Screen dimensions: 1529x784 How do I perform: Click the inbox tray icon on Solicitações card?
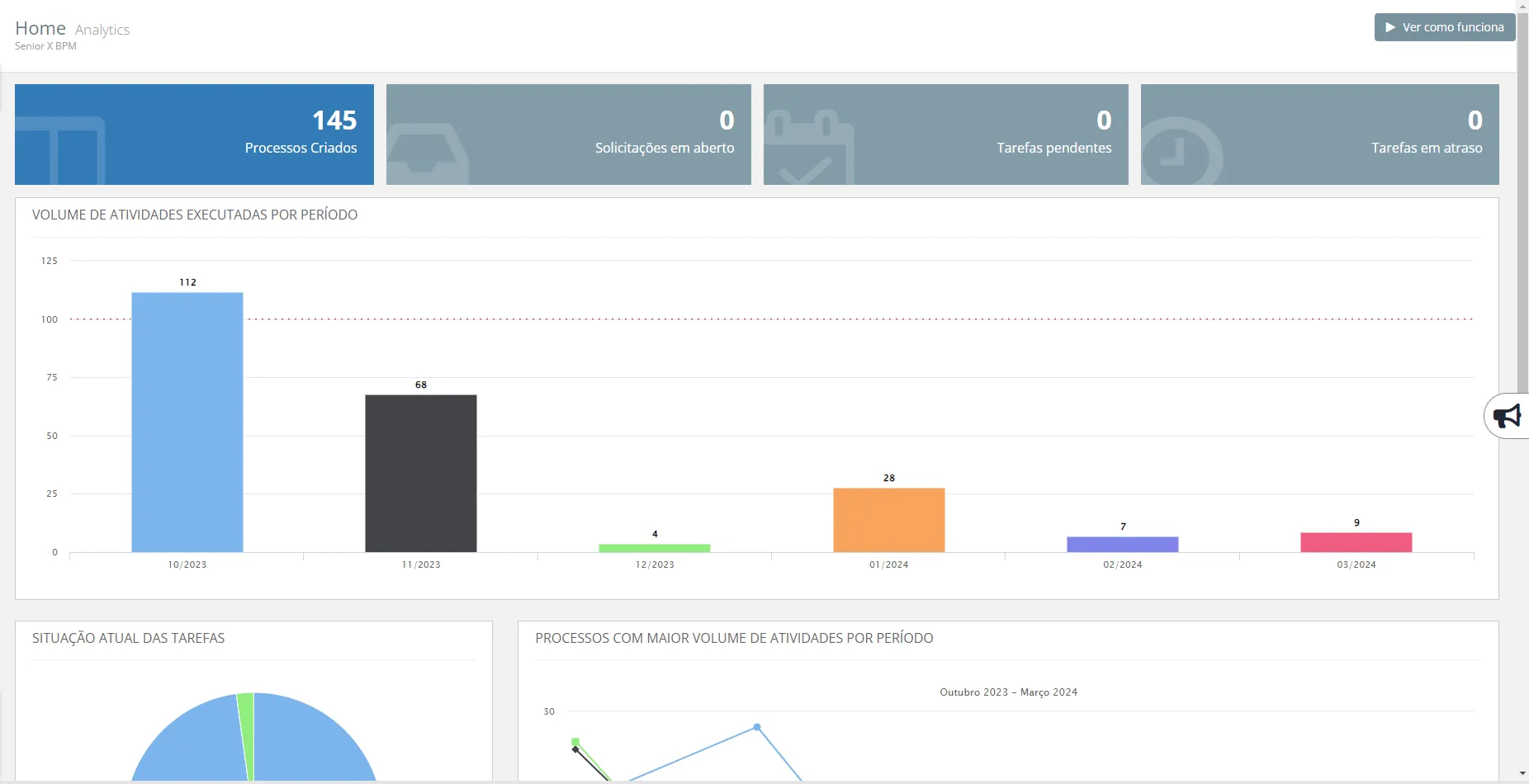(428, 154)
